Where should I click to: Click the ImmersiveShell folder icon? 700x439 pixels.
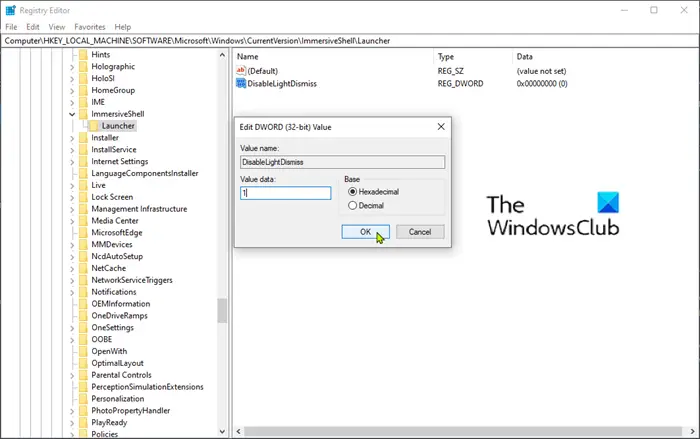click(x=83, y=114)
